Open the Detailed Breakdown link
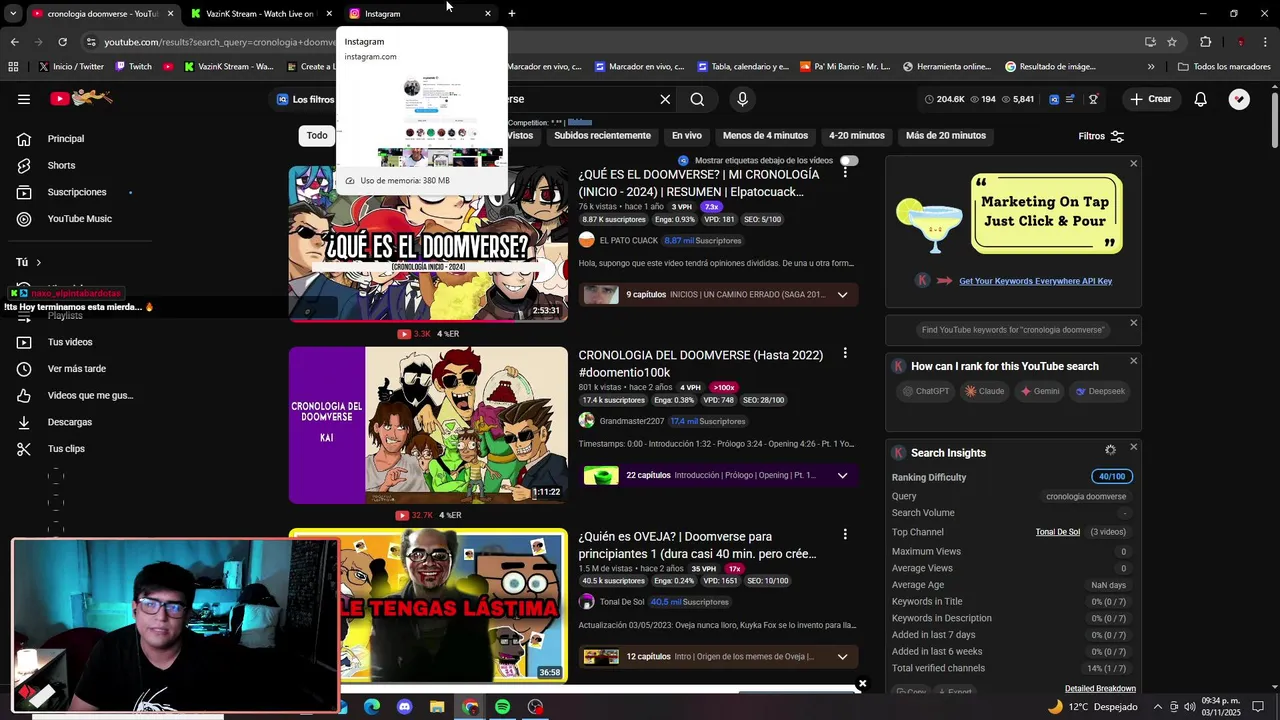The height and width of the screenshot is (720, 1280). (x=1100, y=688)
